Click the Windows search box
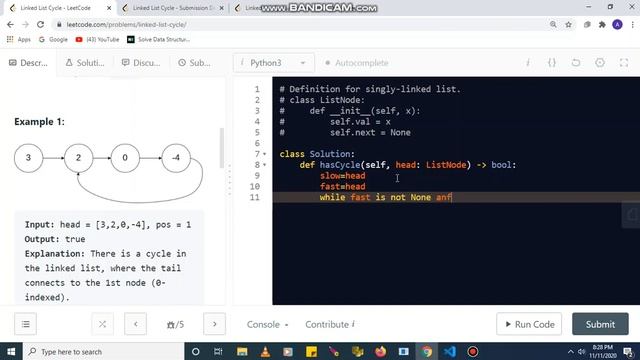This screenshot has height=360, width=640. coord(104,351)
